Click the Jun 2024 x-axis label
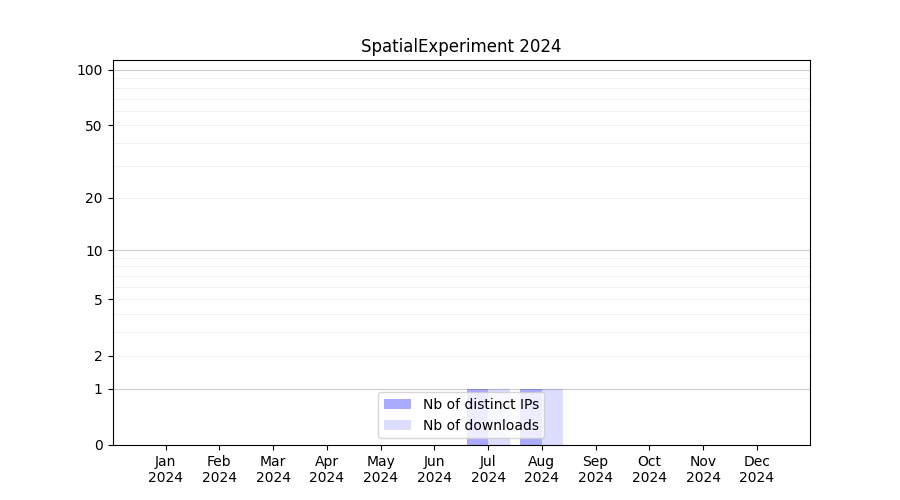900x500 pixels. click(x=434, y=469)
